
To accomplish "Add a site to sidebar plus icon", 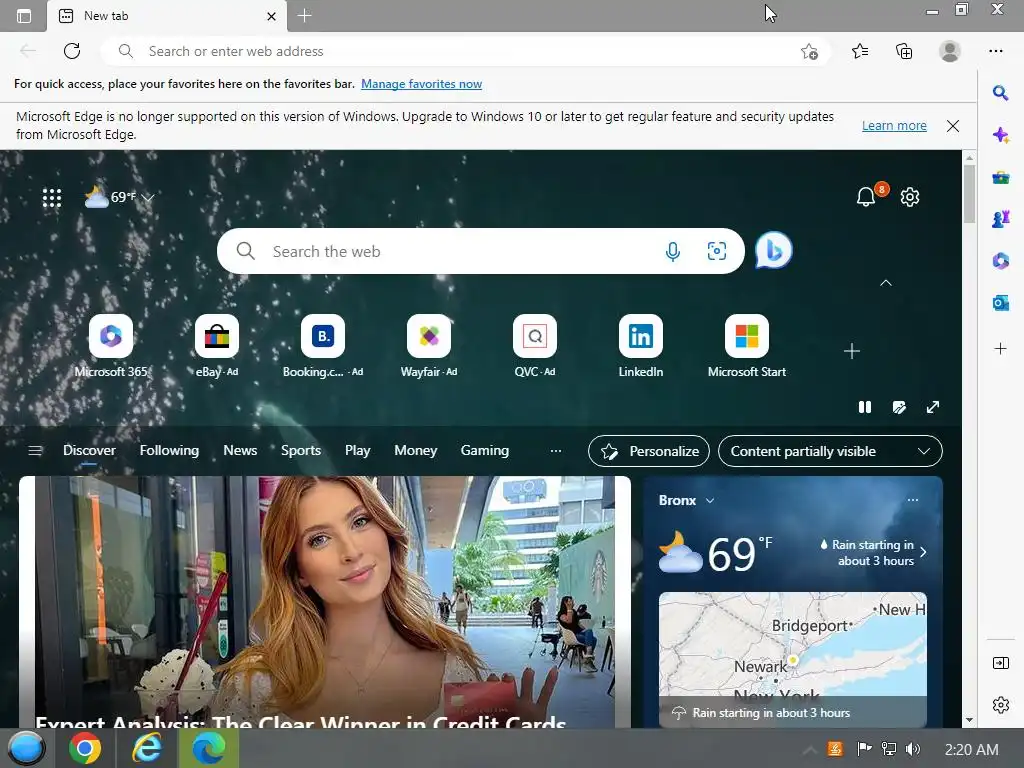I will [1000, 349].
